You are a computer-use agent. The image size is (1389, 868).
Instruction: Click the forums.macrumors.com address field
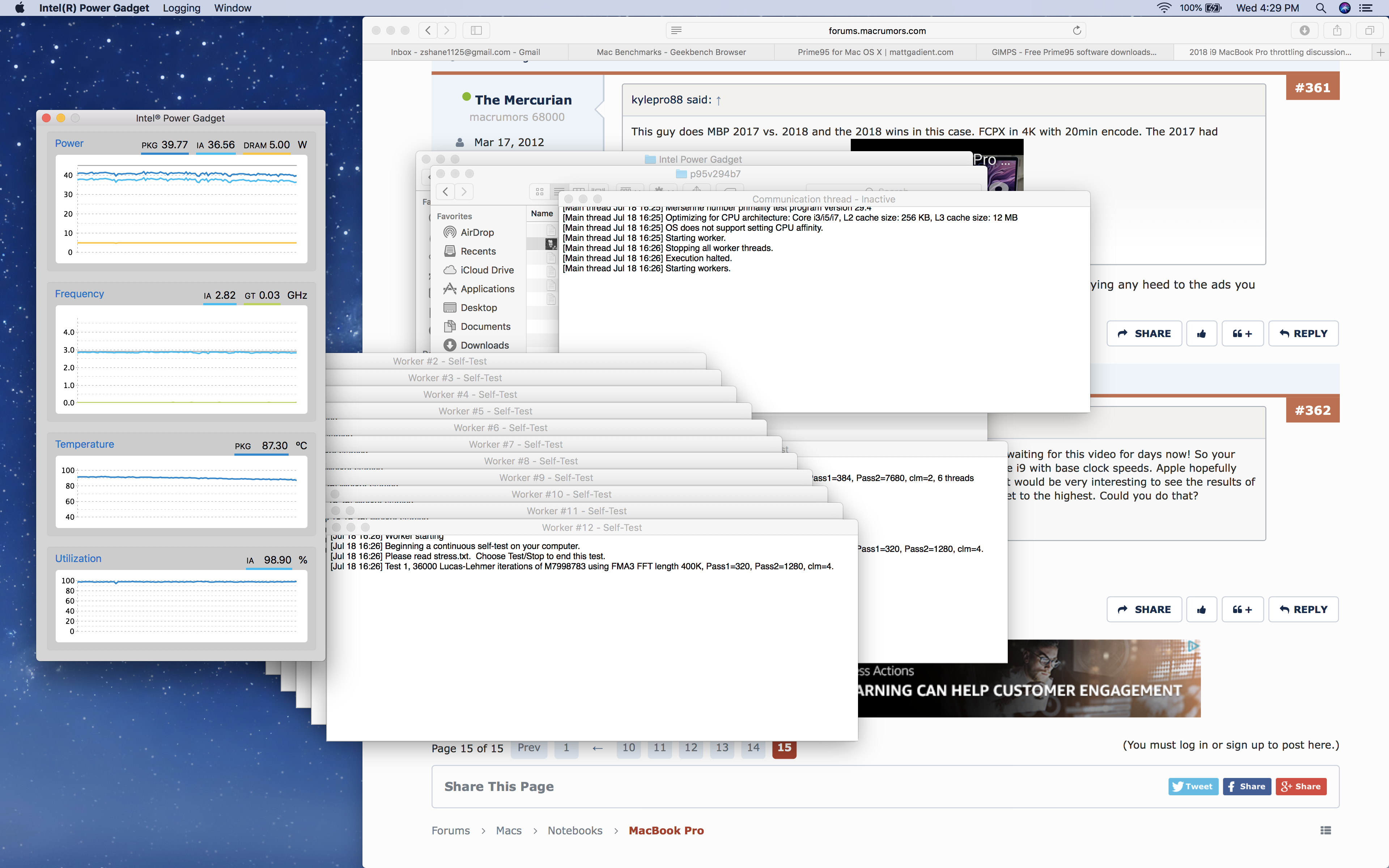pyautogui.click(x=876, y=30)
